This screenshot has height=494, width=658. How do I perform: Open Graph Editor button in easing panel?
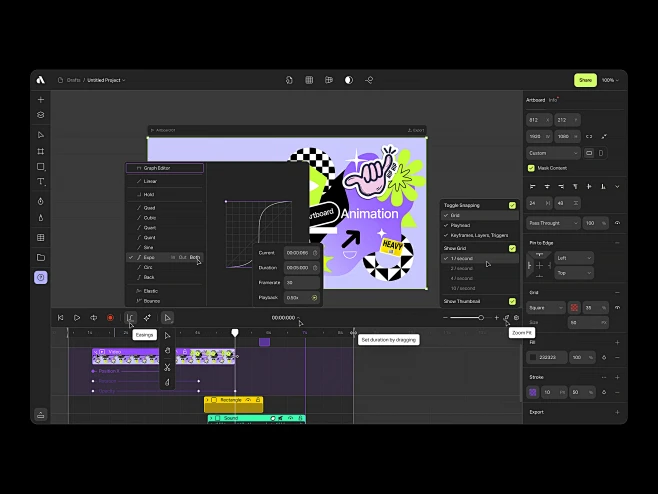coord(165,168)
